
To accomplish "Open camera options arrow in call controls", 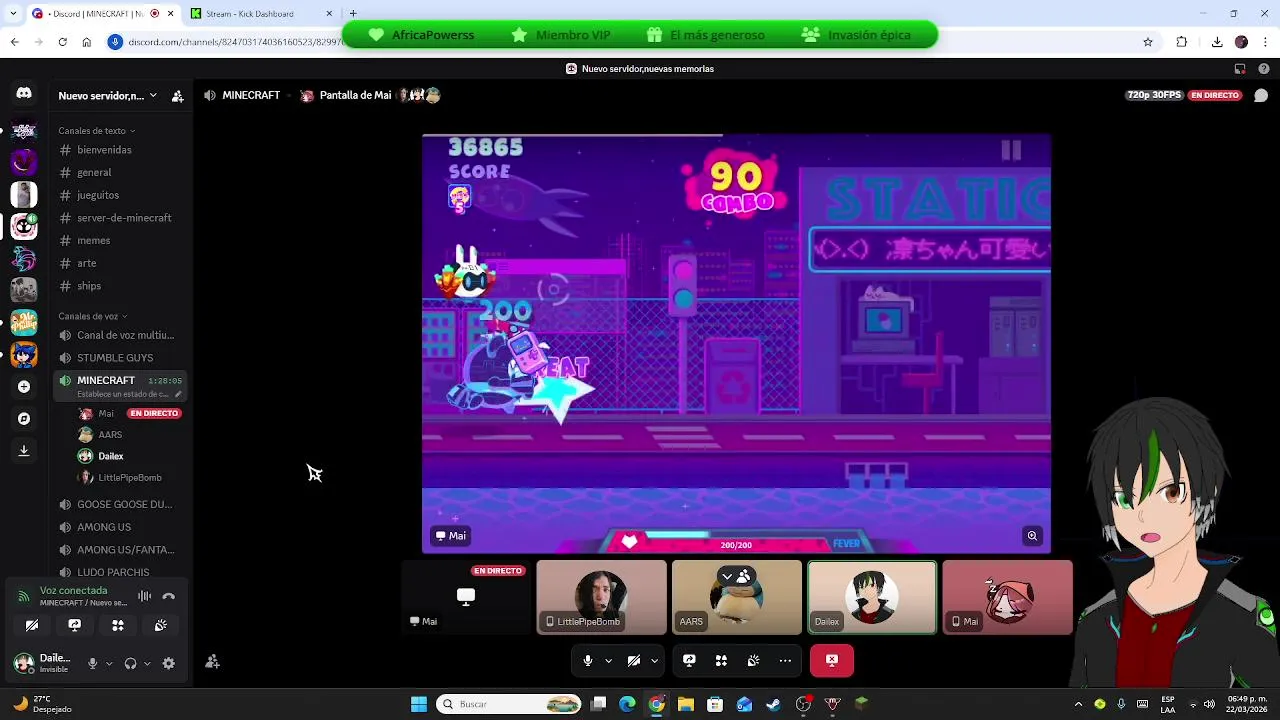I will click(654, 660).
